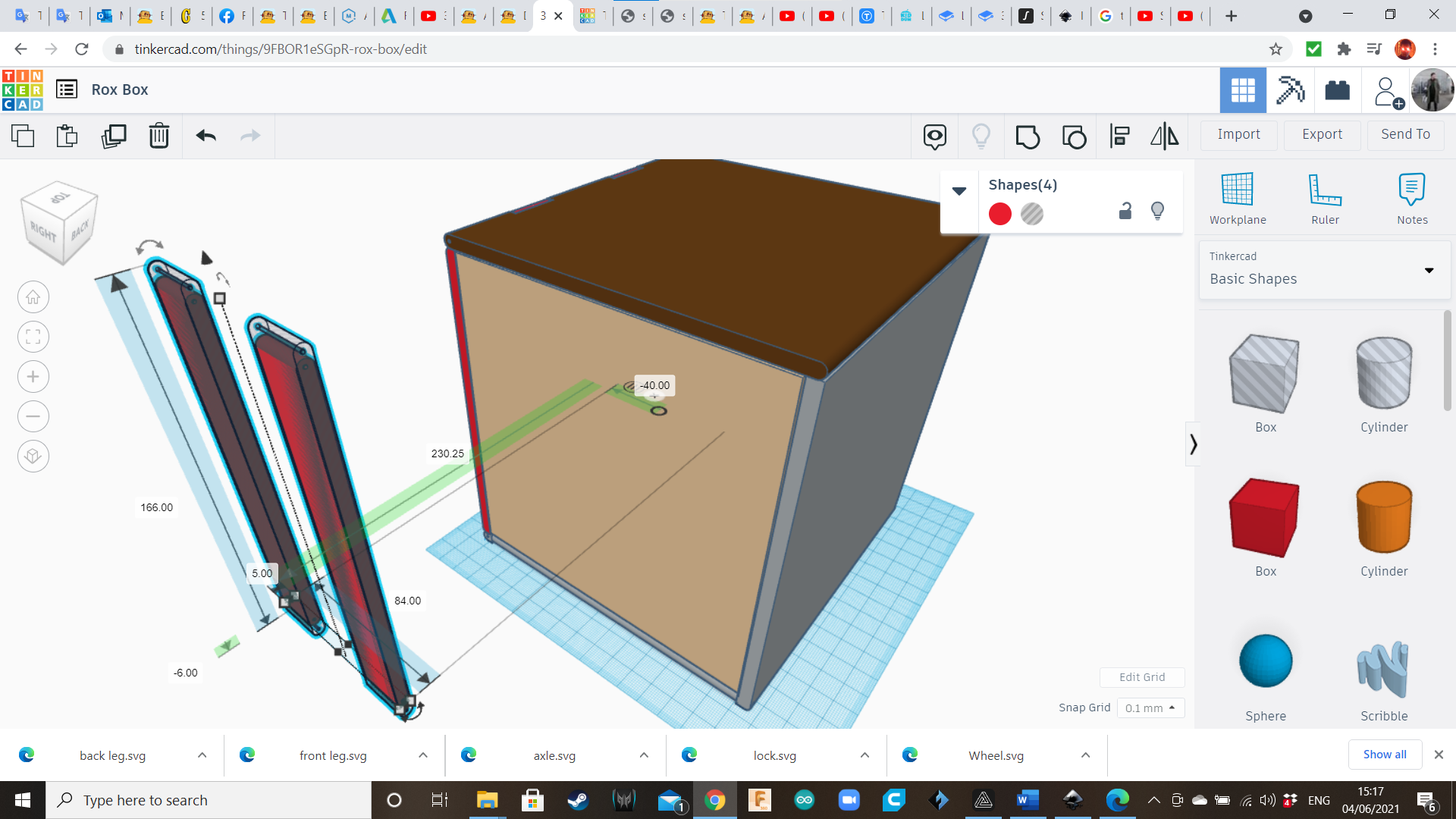Open the Basic Shapes category dropdown
1456x819 pixels.
click(1429, 270)
